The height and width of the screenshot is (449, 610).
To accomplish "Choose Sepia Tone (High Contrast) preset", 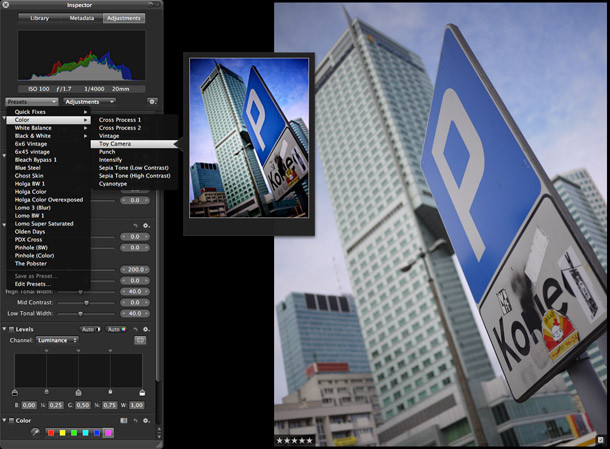I will tap(134, 176).
